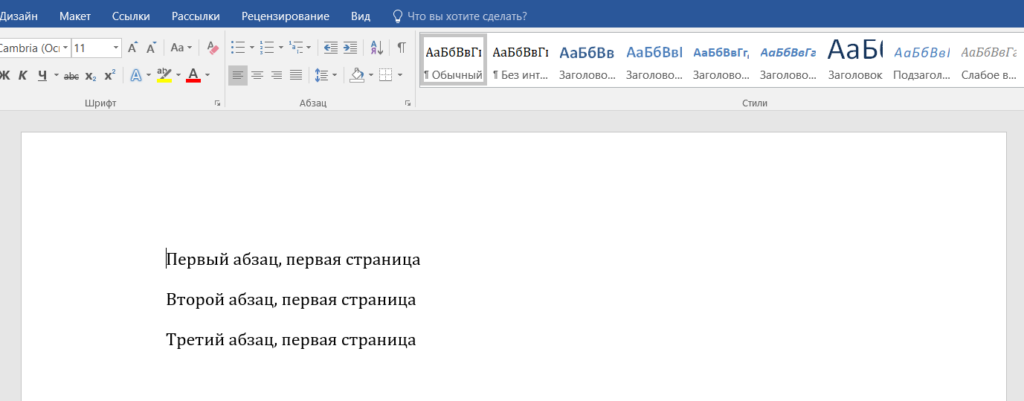Image resolution: width=1024 pixels, height=401 pixels.
Task: Click the line 'Первый абзац, первая страница'
Action: [293, 259]
